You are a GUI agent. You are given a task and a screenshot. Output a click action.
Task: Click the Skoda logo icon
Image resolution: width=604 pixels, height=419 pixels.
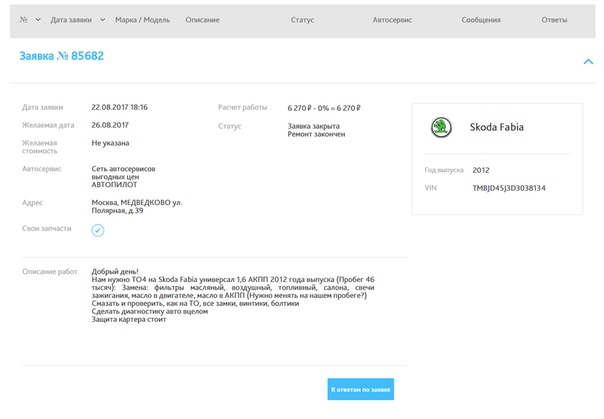coord(441,127)
